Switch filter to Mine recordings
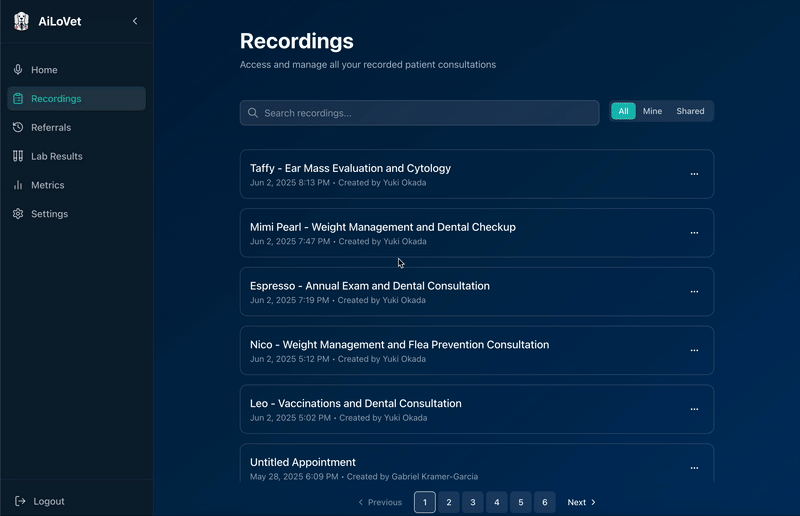This screenshot has width=800, height=516. point(652,112)
